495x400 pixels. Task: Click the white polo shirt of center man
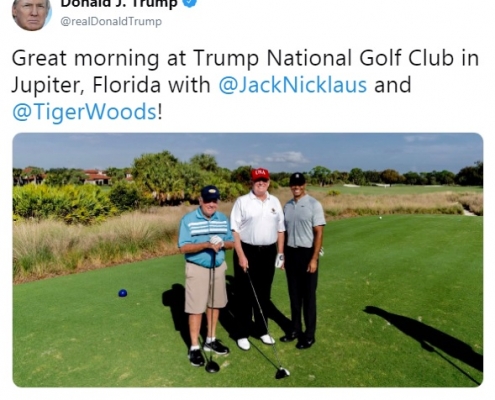coord(257,218)
